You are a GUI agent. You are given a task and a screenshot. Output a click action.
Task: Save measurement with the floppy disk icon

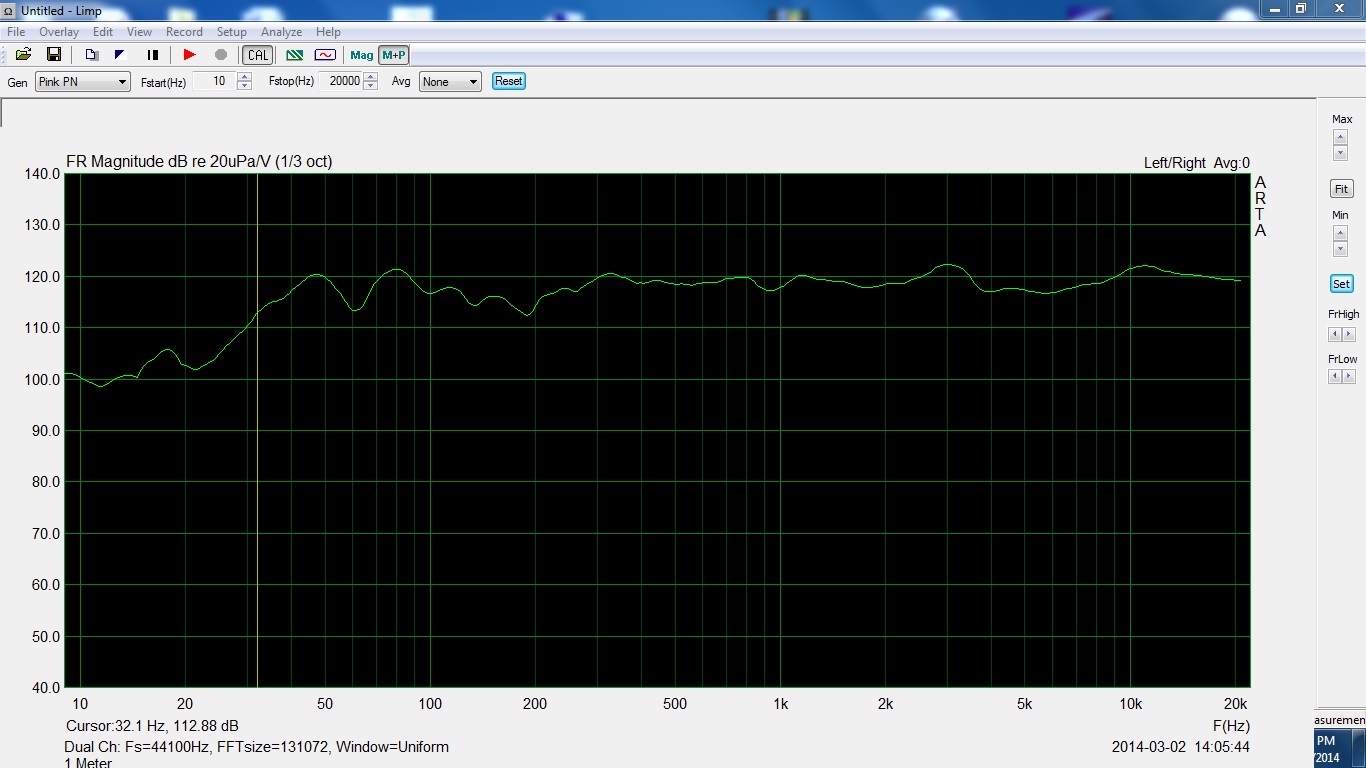(x=54, y=55)
